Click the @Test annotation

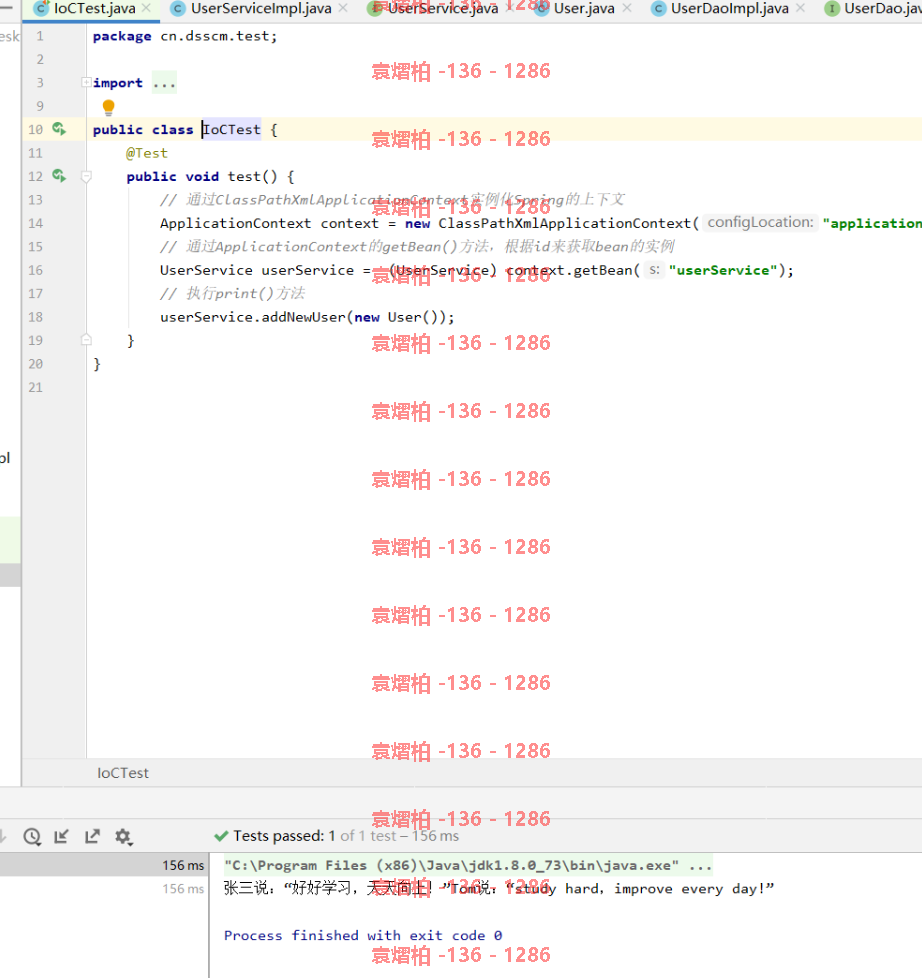(x=147, y=153)
